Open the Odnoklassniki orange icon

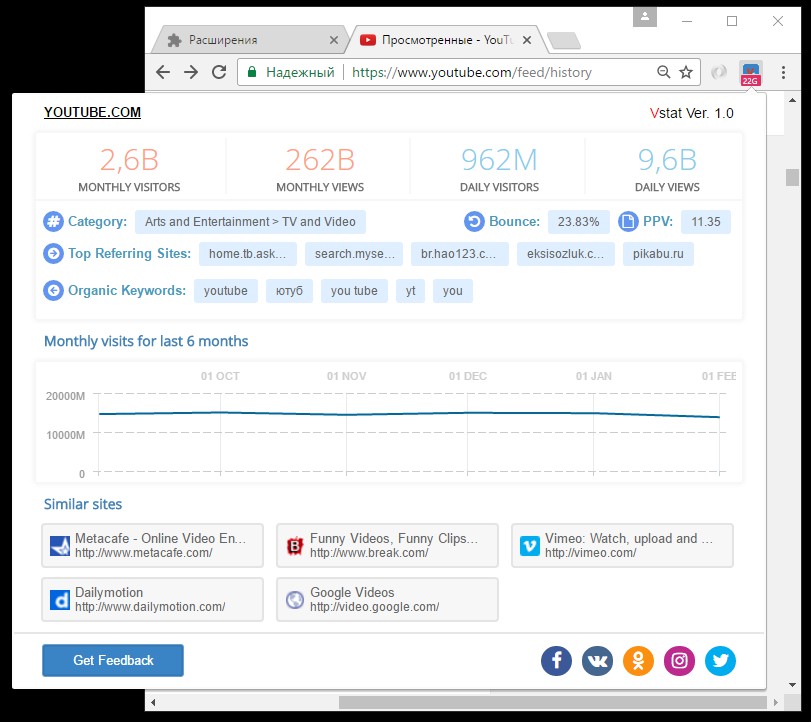(638, 660)
